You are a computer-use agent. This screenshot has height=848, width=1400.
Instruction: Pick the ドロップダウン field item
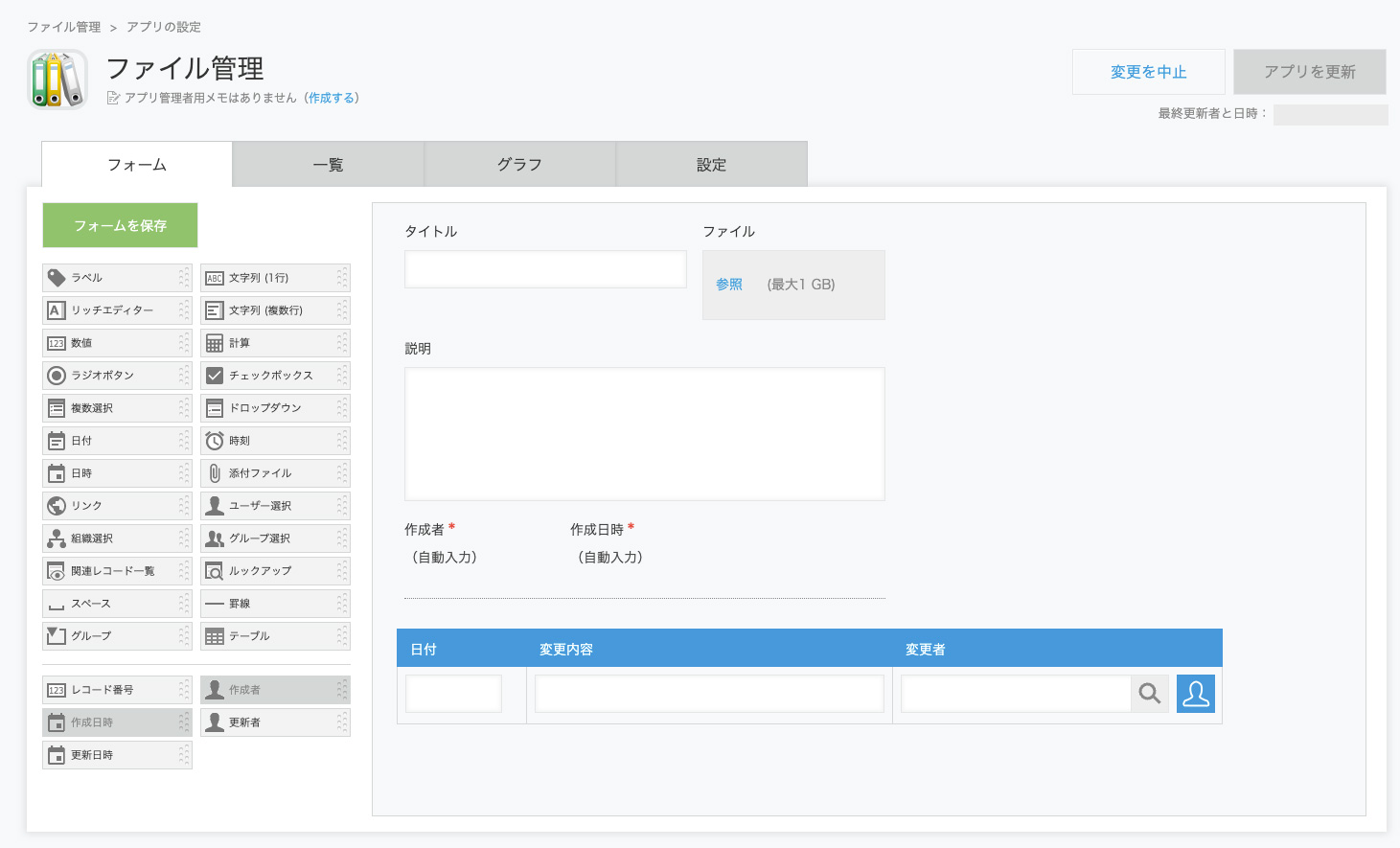click(275, 408)
